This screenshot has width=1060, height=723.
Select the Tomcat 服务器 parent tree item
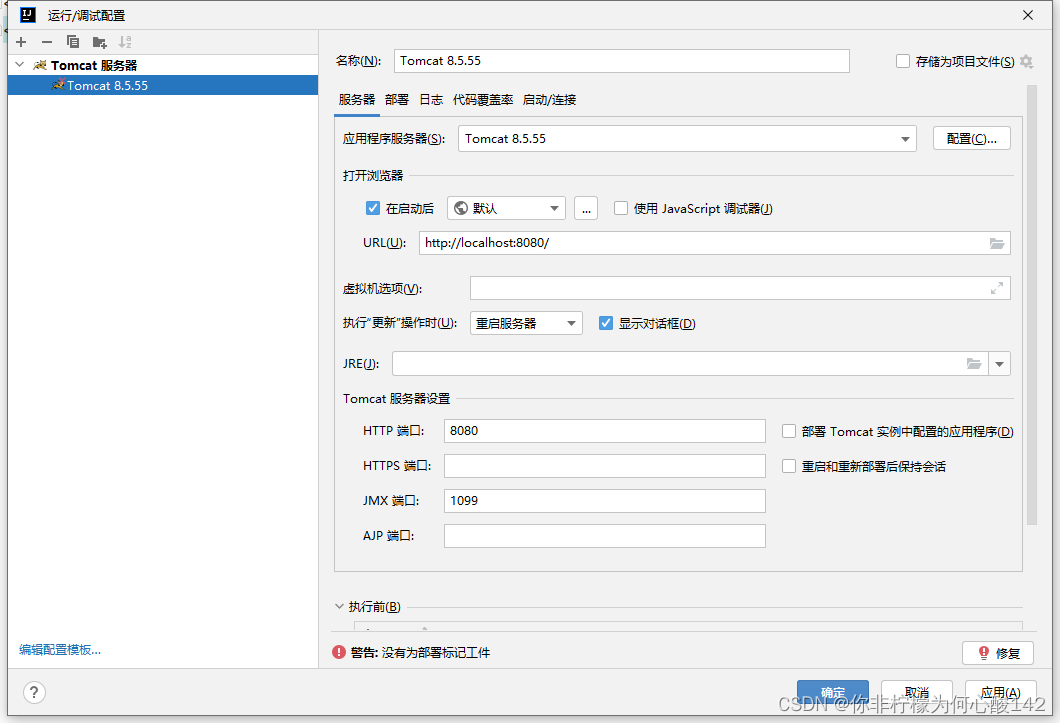(x=163, y=65)
